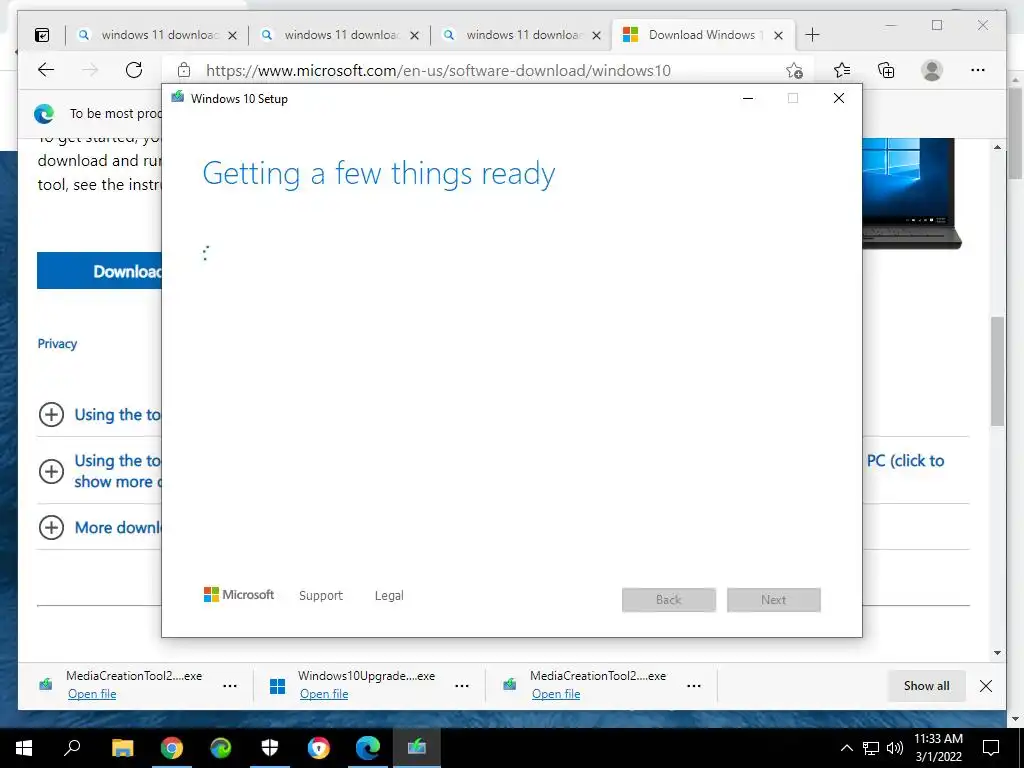Screen dimensions: 1024x768
Task: Switch to Microsoft Edge in taskbar
Action: coord(368,748)
